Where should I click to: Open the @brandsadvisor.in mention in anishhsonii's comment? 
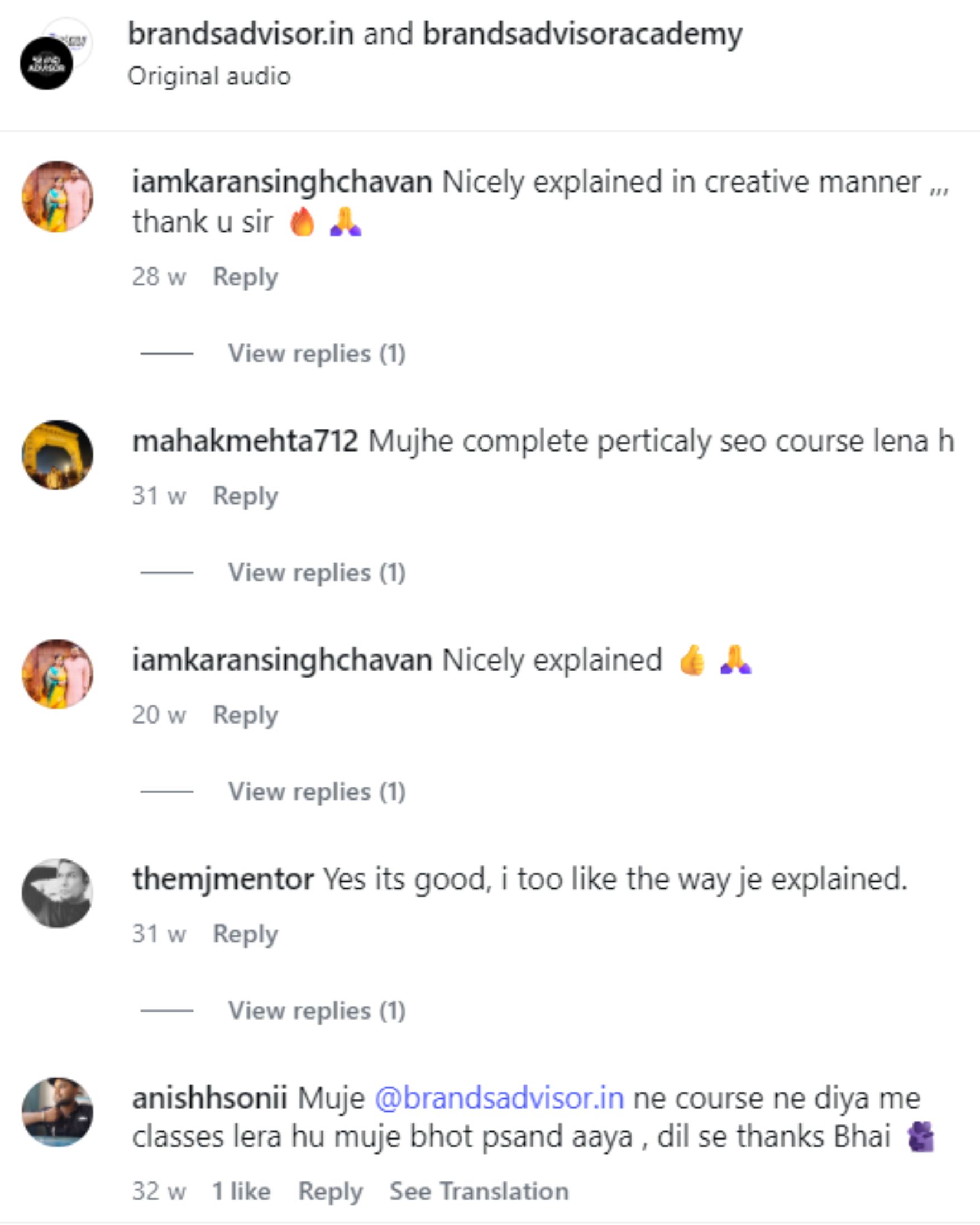(x=499, y=1098)
